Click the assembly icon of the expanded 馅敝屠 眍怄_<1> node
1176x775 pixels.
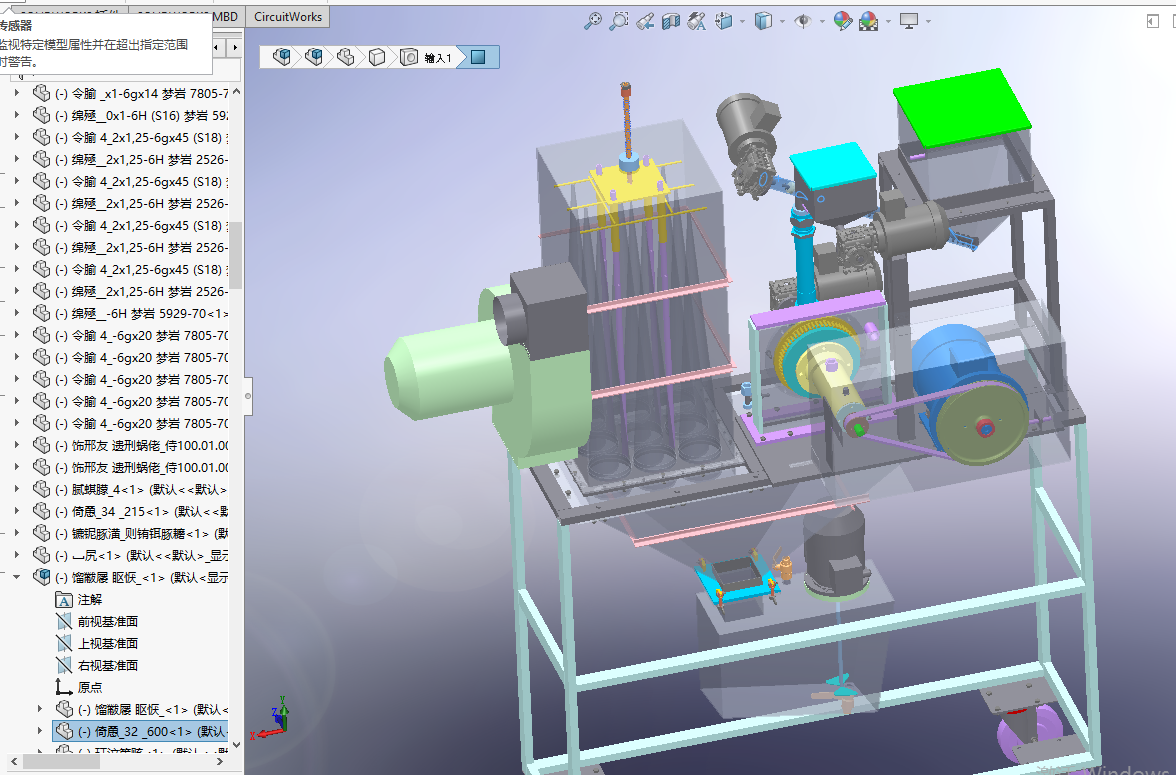[x=42, y=577]
